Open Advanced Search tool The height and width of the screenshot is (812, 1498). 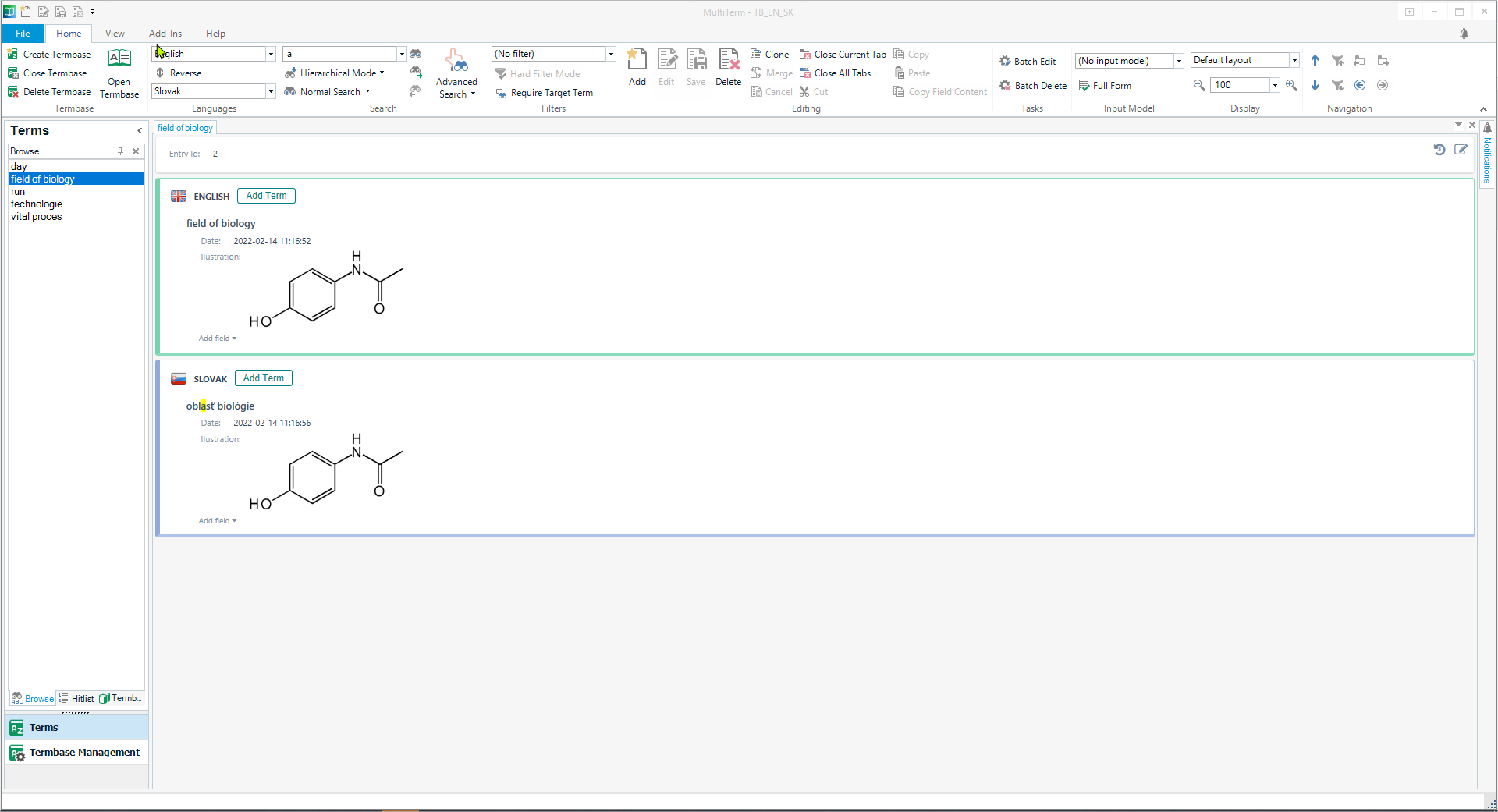[x=456, y=74]
